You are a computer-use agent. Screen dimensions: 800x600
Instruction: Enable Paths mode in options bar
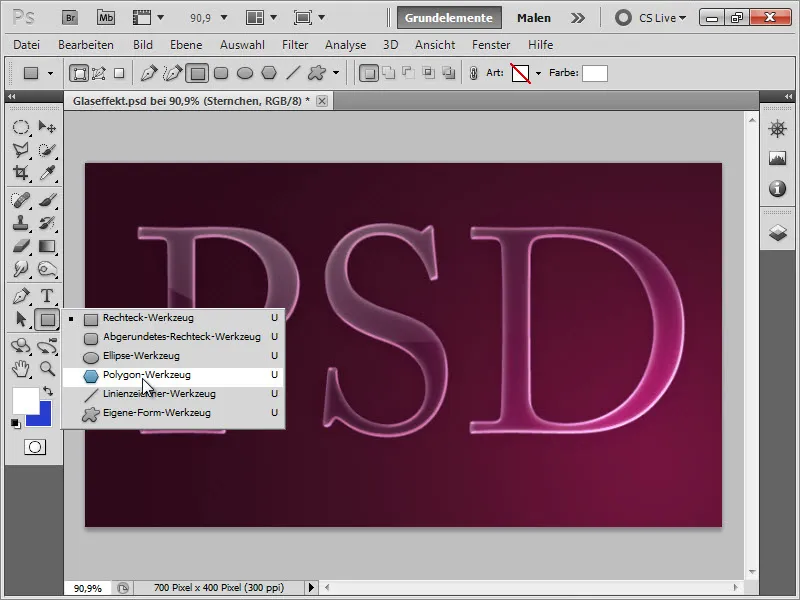(x=98, y=73)
